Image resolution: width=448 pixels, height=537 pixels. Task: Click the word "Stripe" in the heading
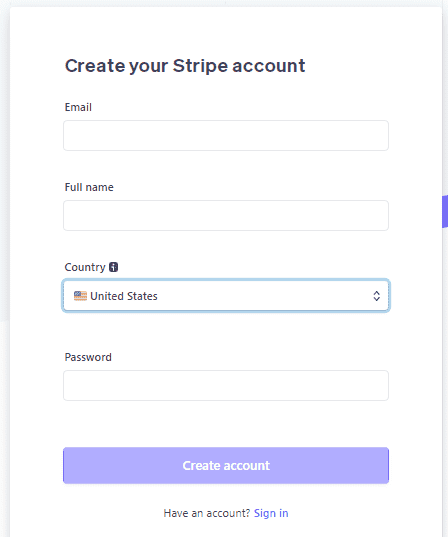coord(200,66)
